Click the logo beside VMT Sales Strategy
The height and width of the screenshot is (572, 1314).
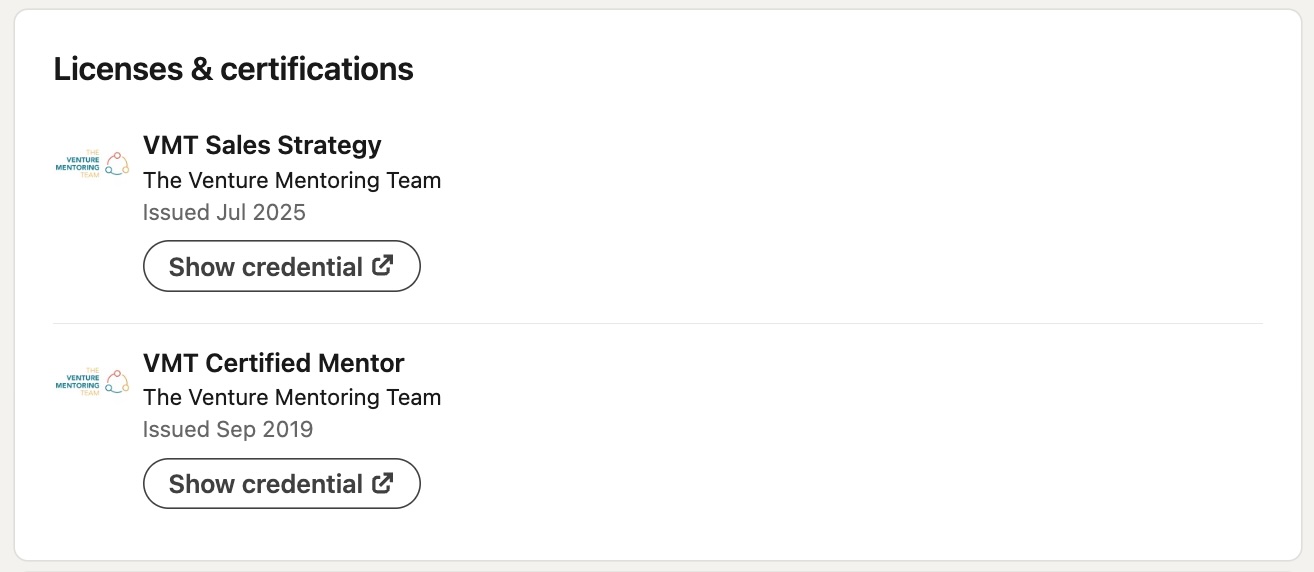click(92, 164)
